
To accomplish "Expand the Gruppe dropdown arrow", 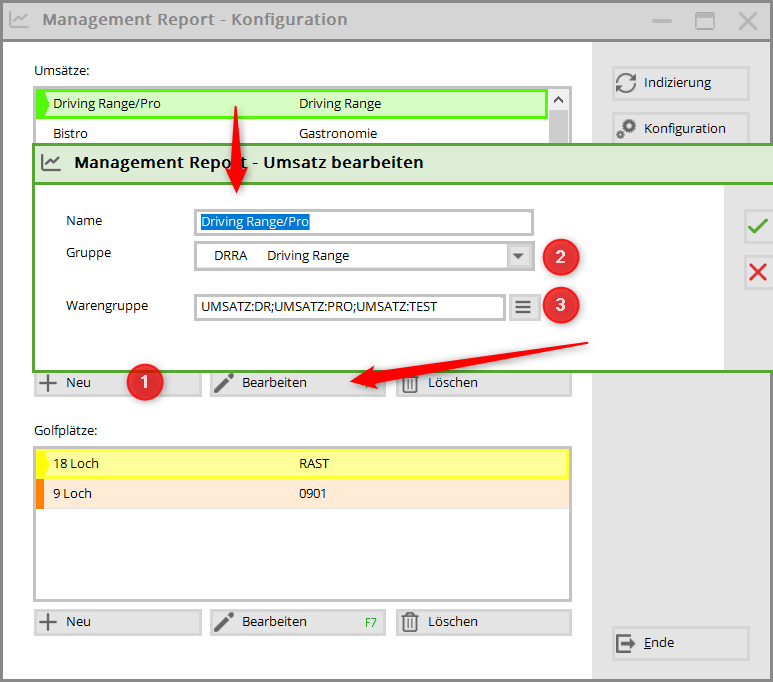I will click(x=517, y=256).
